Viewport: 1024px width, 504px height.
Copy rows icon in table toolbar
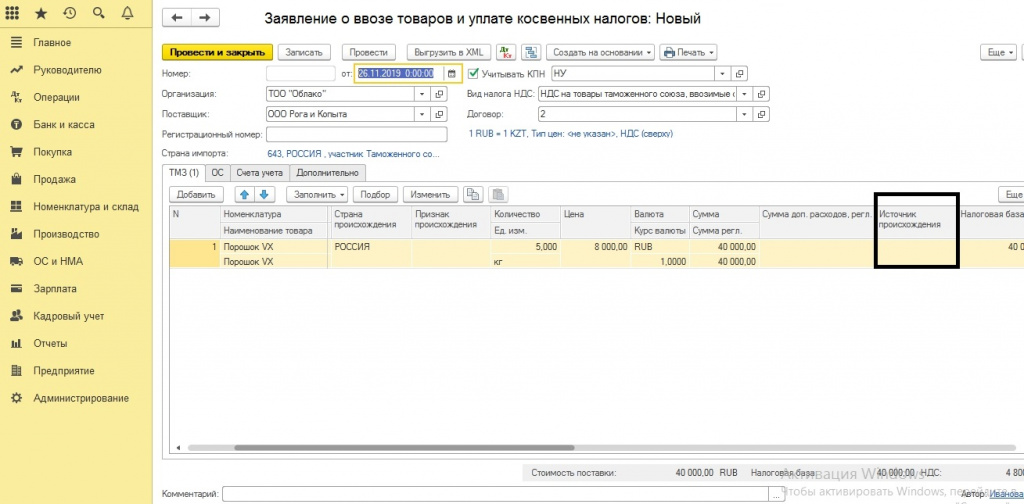(x=472, y=195)
